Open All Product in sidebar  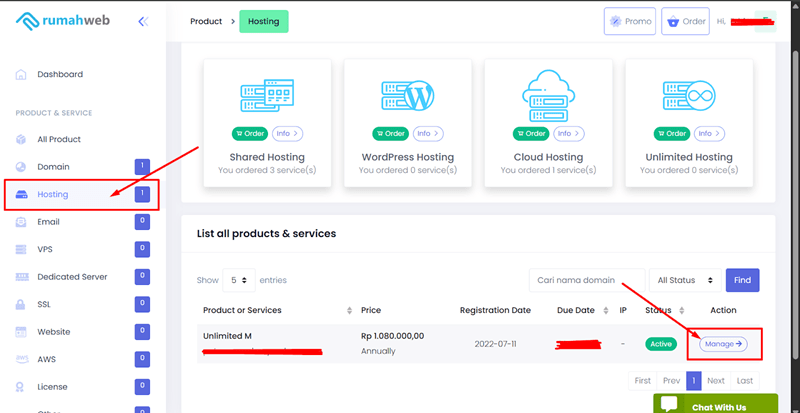(59, 139)
